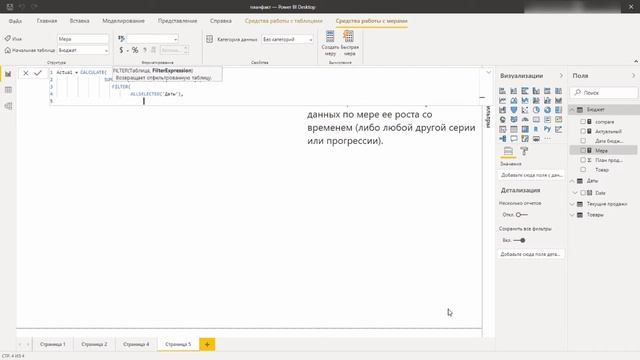The width and height of the screenshot is (640, 360).
Task: Open the Format paint-roller tab in Visualizations
Action: 524,151
